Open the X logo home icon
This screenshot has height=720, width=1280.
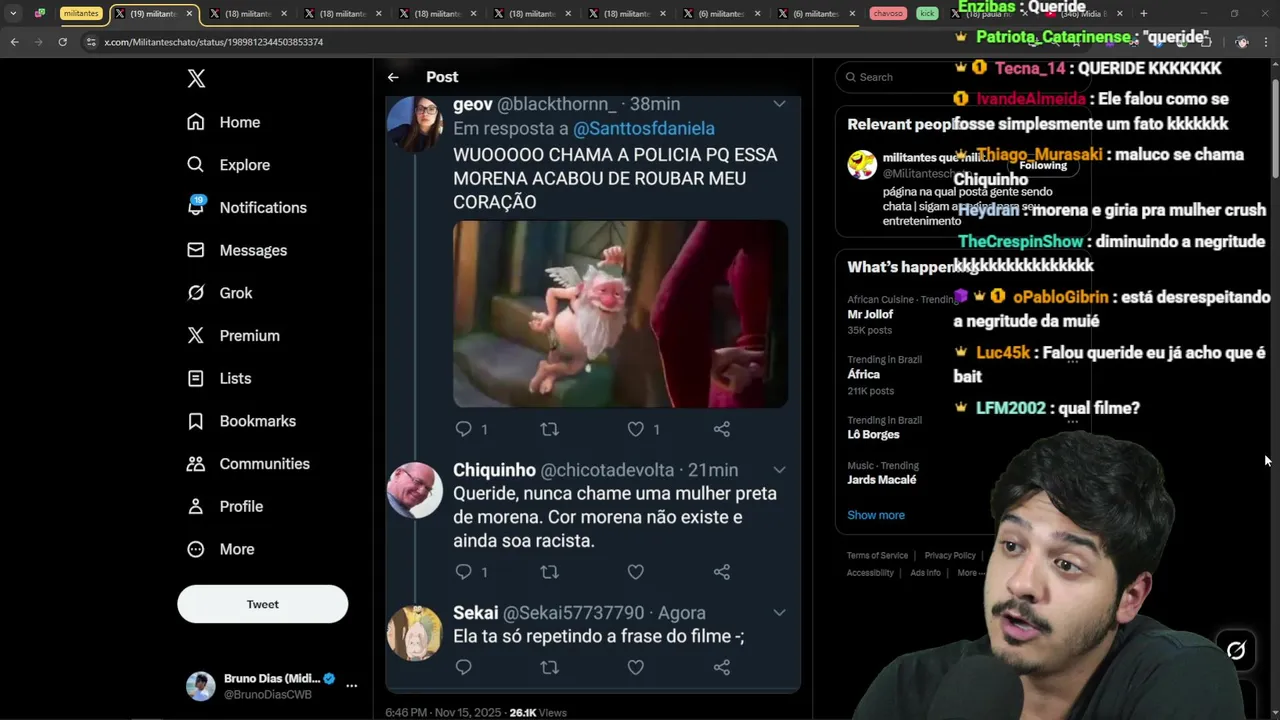[x=196, y=79]
